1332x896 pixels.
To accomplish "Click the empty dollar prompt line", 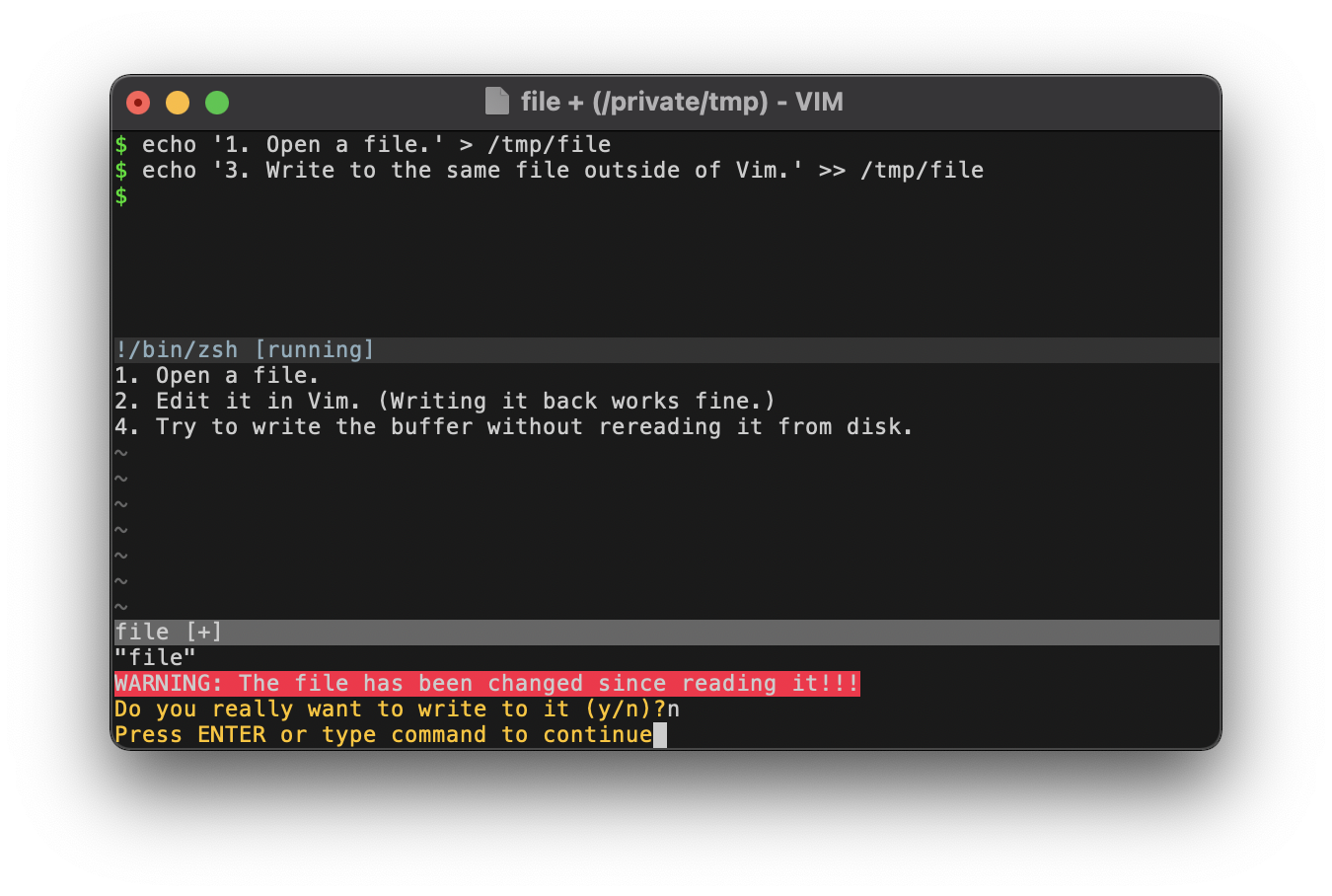I will [120, 196].
